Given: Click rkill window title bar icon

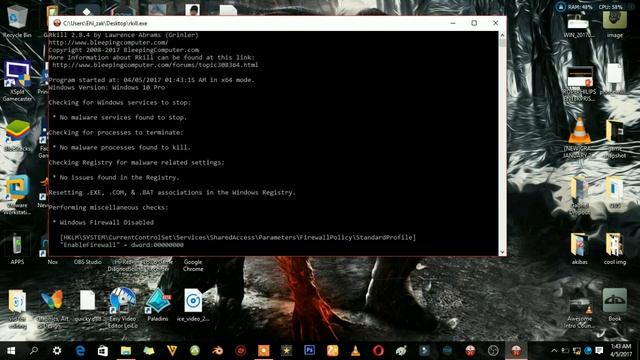Looking at the screenshot, I should [x=57, y=23].
